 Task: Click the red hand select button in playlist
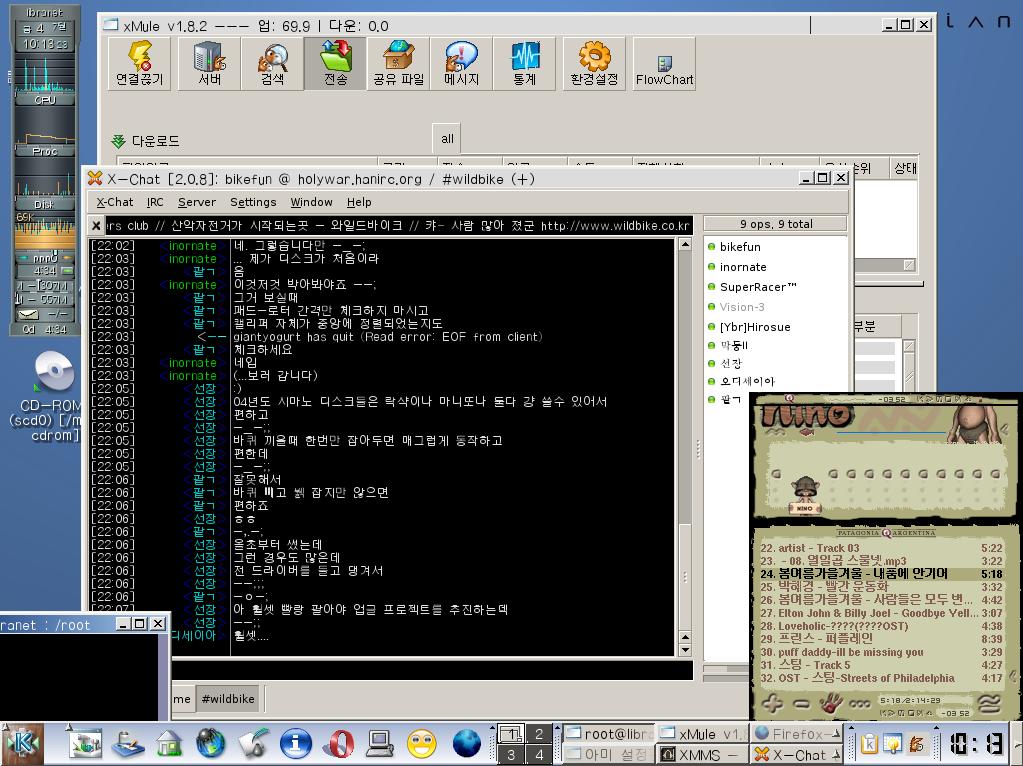click(831, 703)
